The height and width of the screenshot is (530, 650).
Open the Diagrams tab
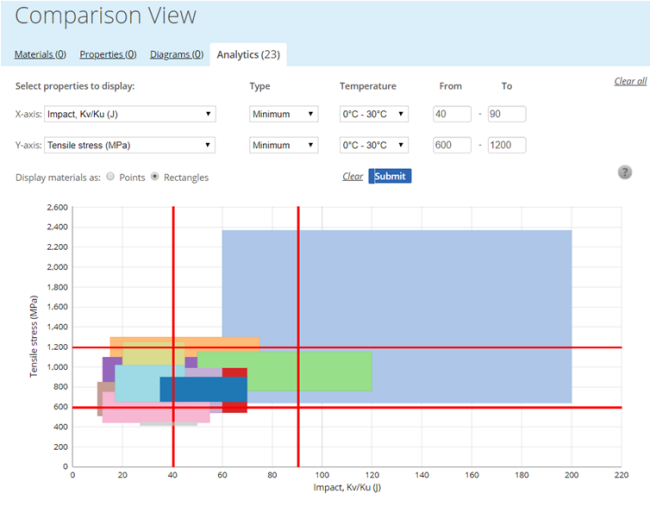[177, 54]
